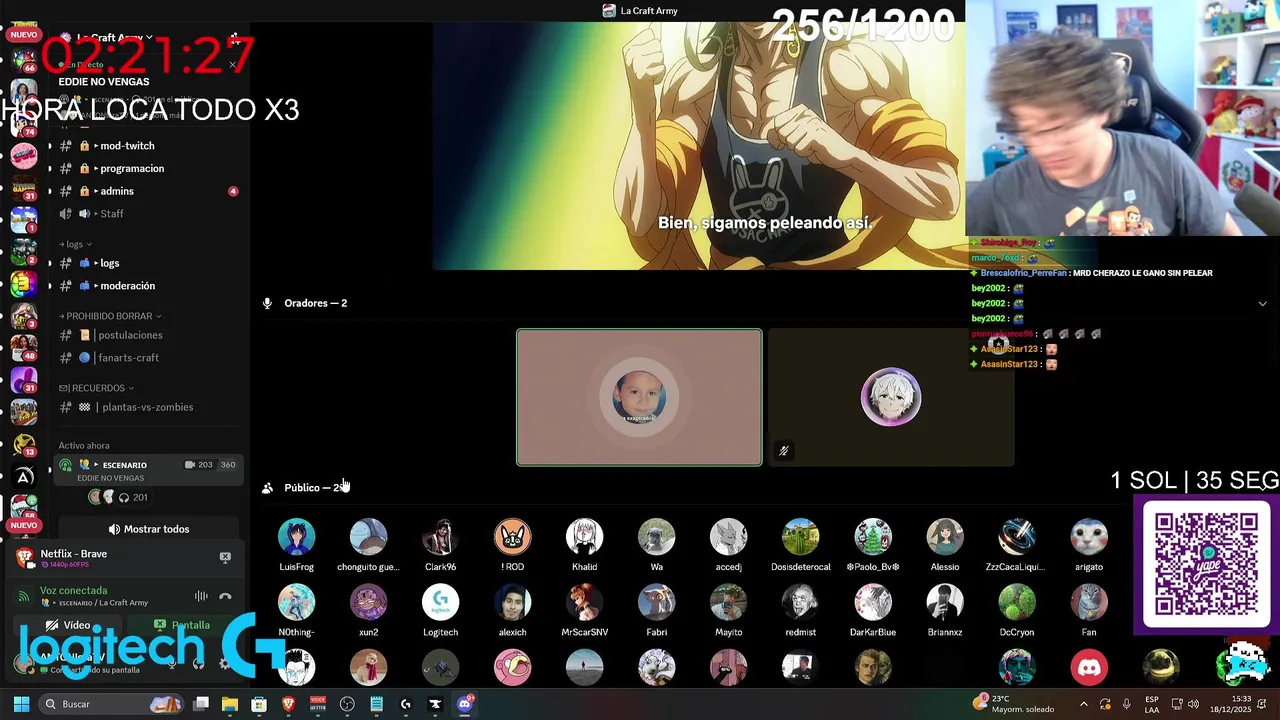Open the volume control in system tray

[x=1193, y=704]
